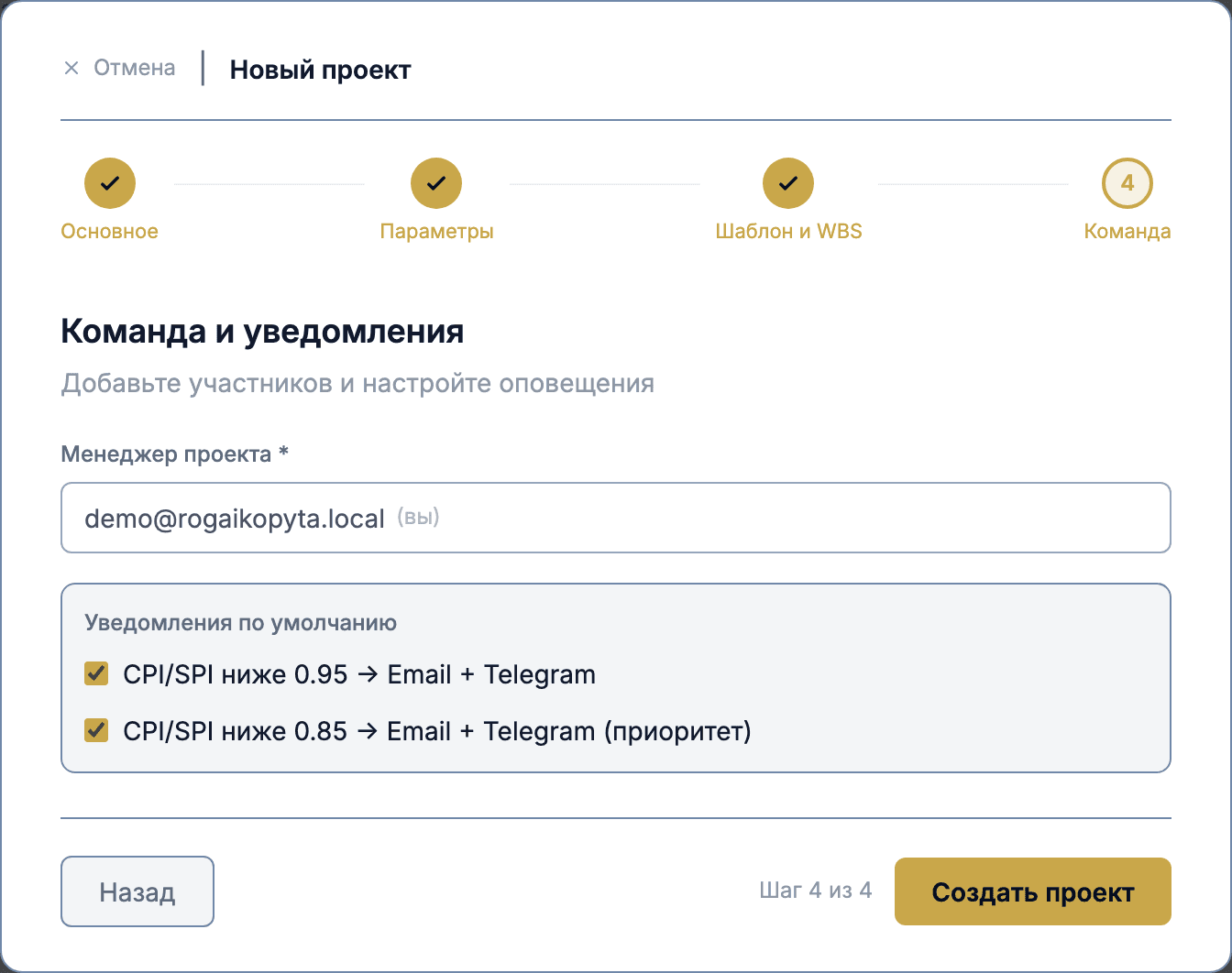Uncheck the CPI/SPI ниже 0.95 notification
The height and width of the screenshot is (973, 1232).
click(96, 674)
